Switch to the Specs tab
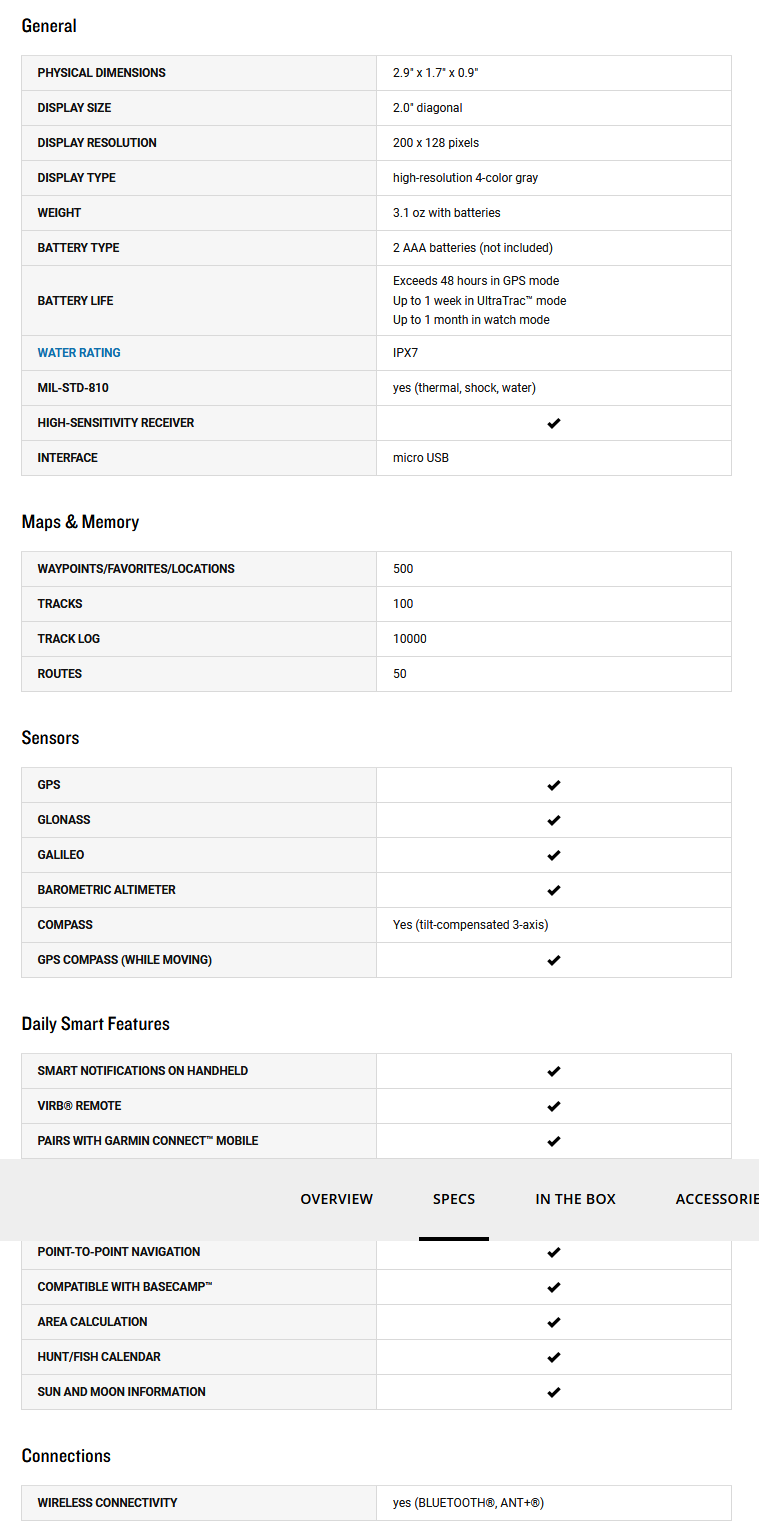Image resolution: width=759 pixels, height=1538 pixels. click(x=454, y=1199)
